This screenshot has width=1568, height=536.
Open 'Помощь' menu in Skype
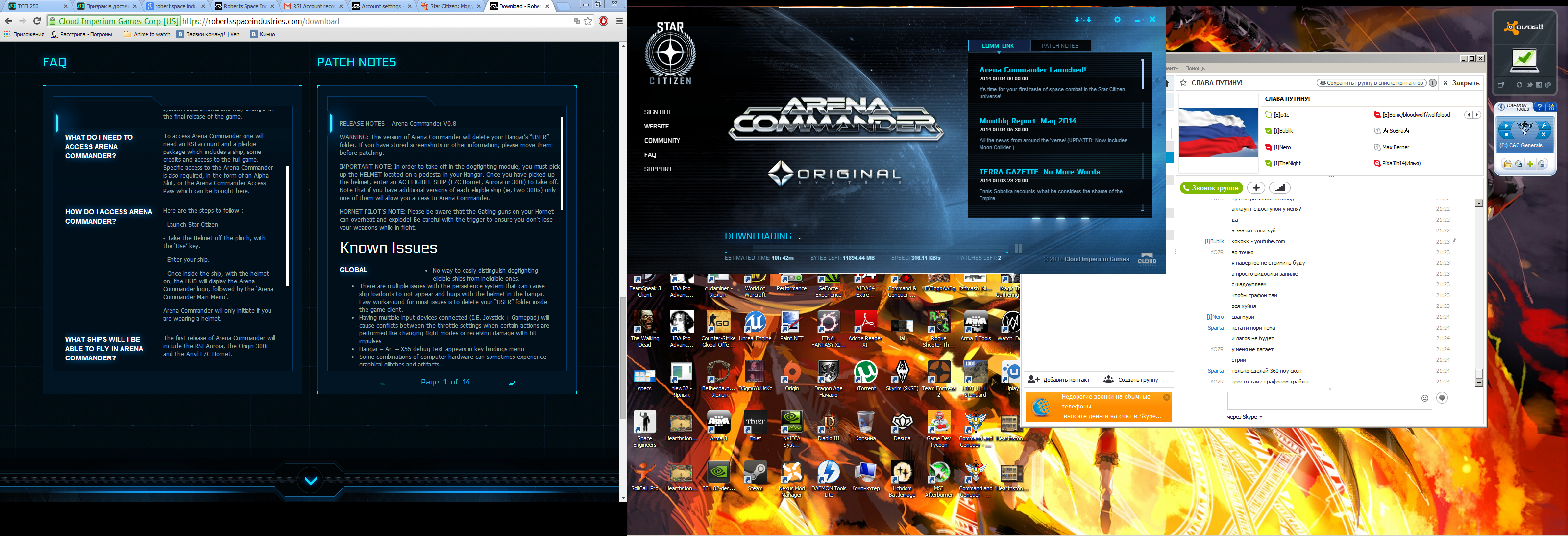point(1195,68)
